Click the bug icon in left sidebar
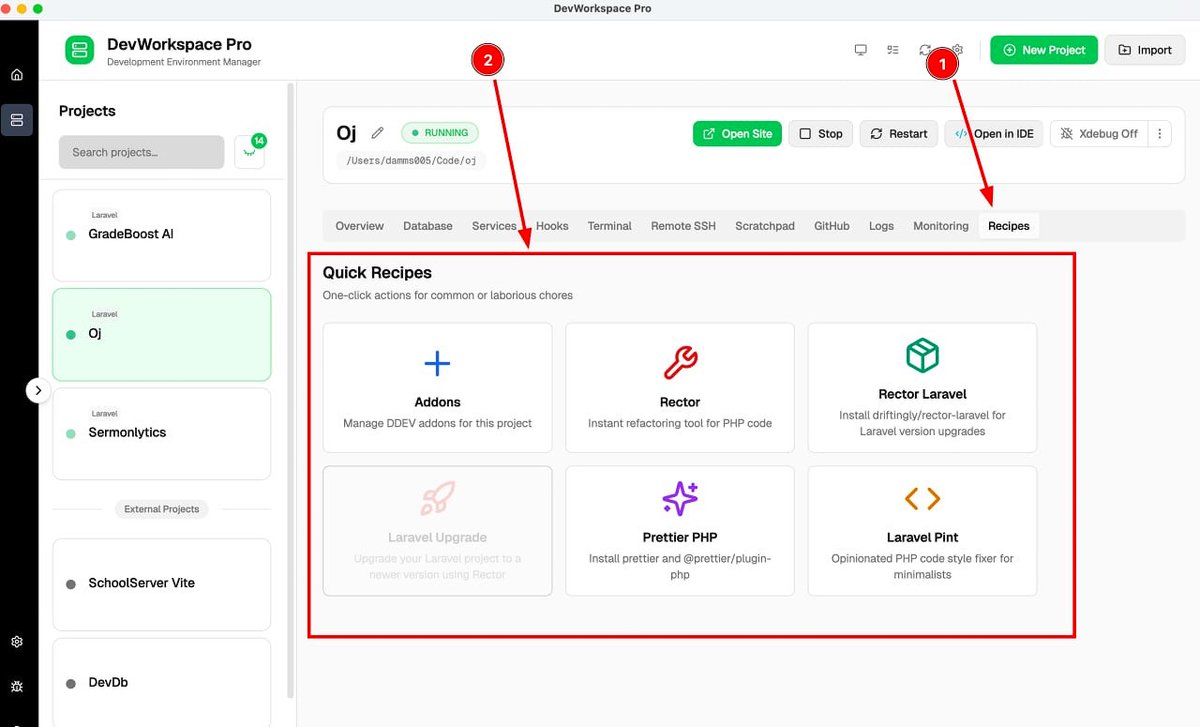 coord(16,686)
